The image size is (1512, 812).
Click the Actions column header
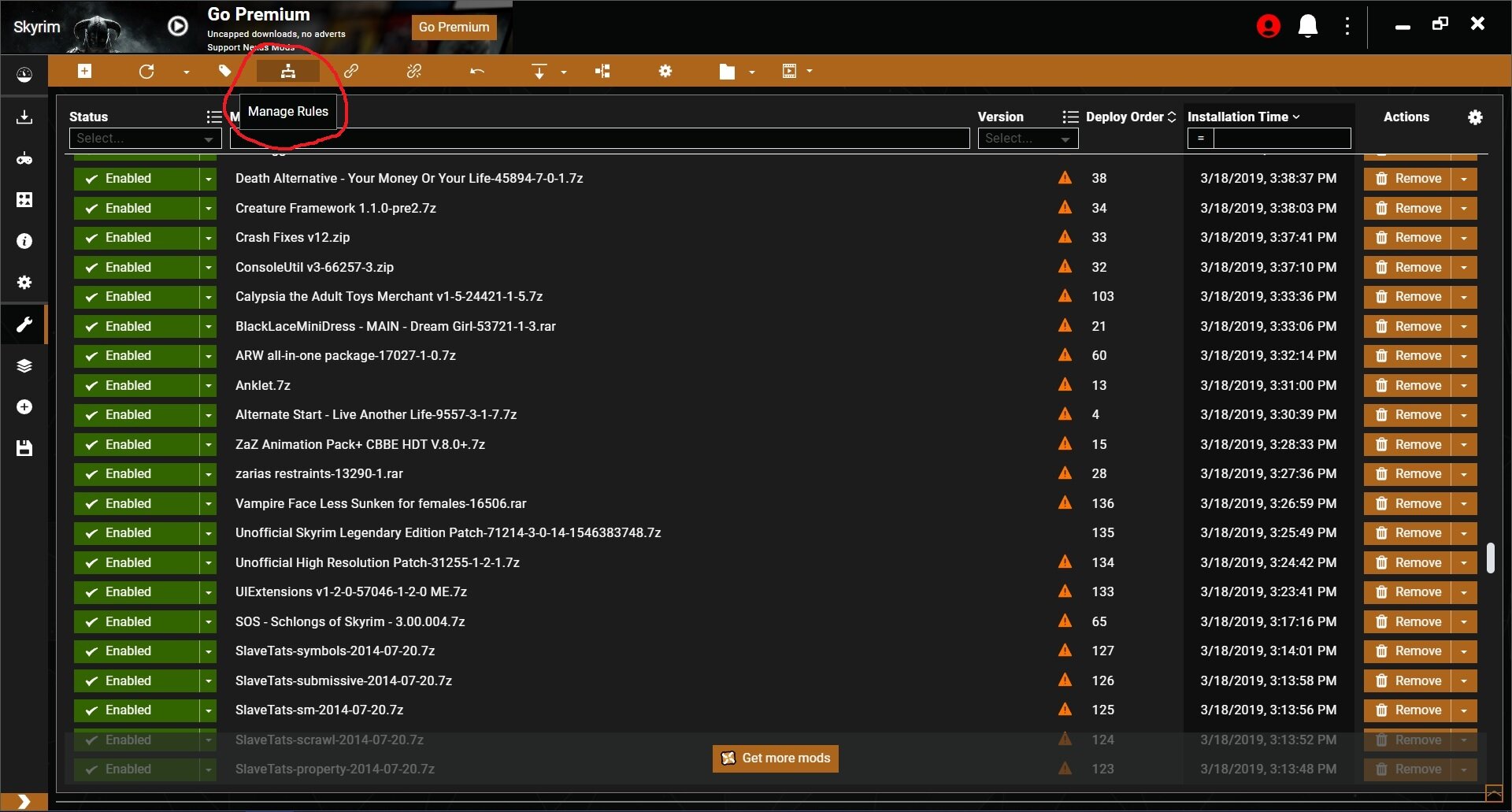point(1406,117)
